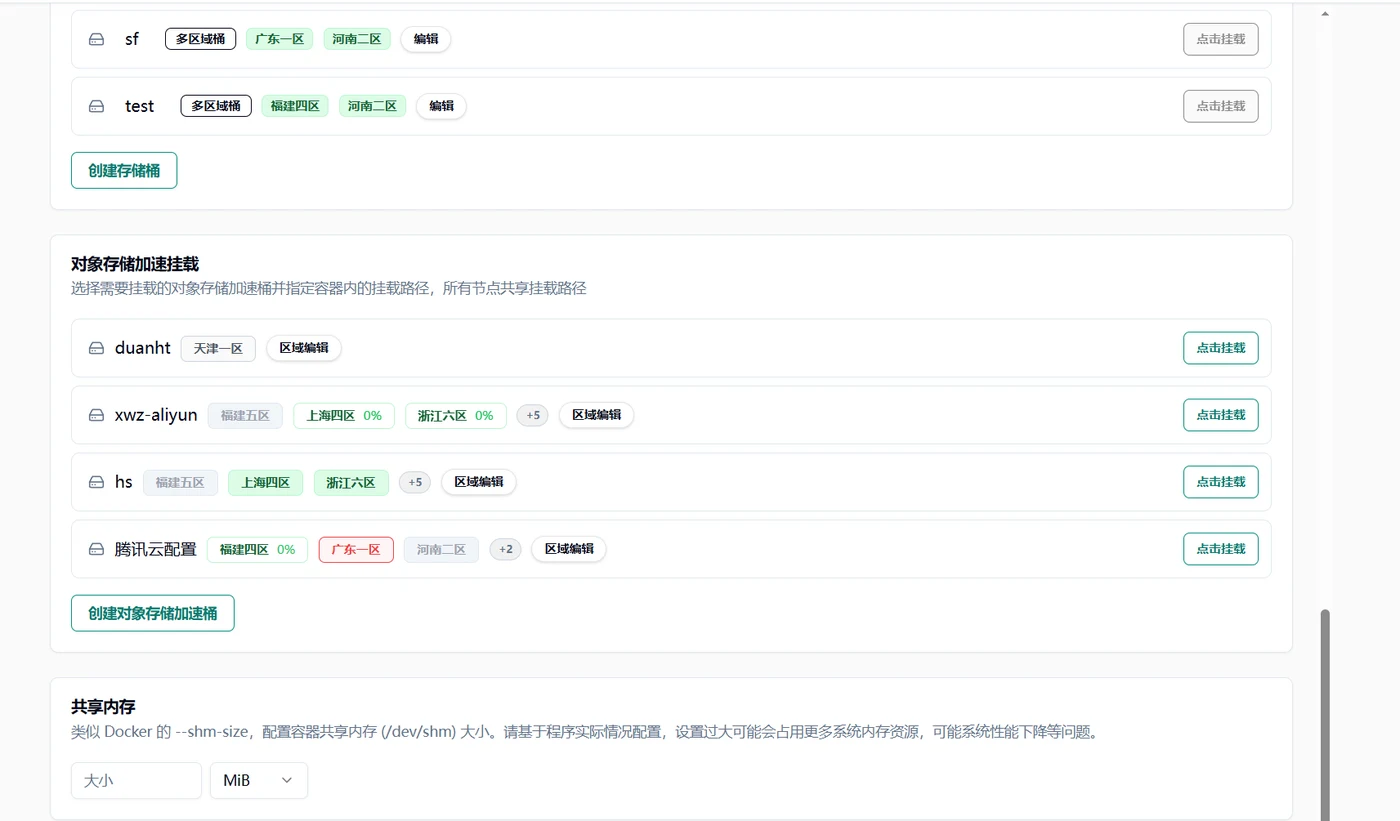Click the bucket name xwz-aliyun

[x=156, y=415]
